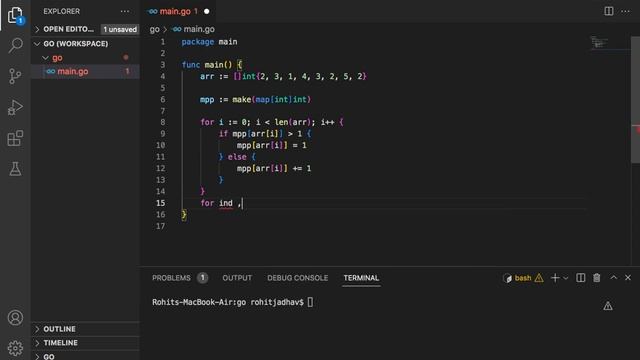Click the bash terminal warning icon
Viewport: 640px width, 360px height.
pos(539,278)
